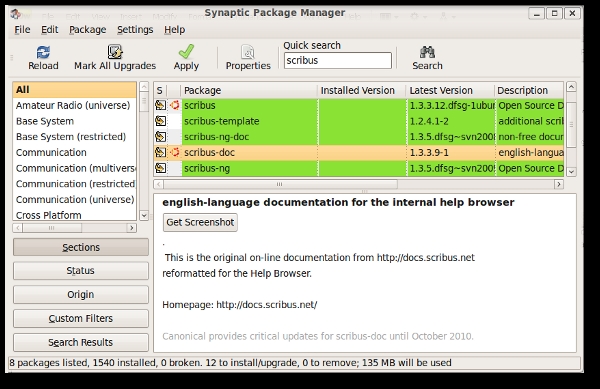
Task: Open the Edit menu
Action: point(50,29)
